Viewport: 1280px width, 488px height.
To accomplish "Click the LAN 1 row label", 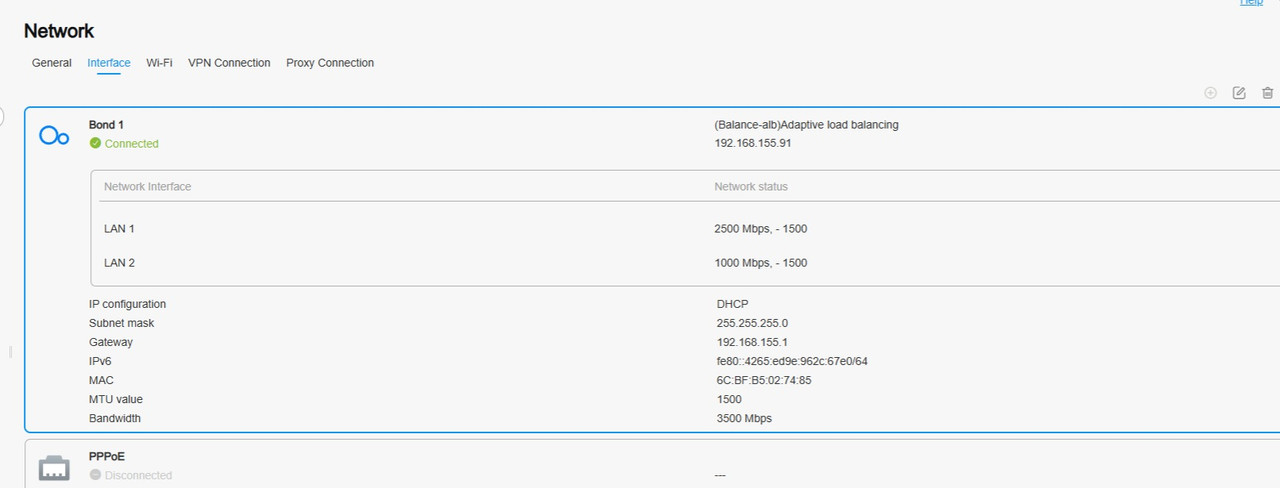I will 119,229.
